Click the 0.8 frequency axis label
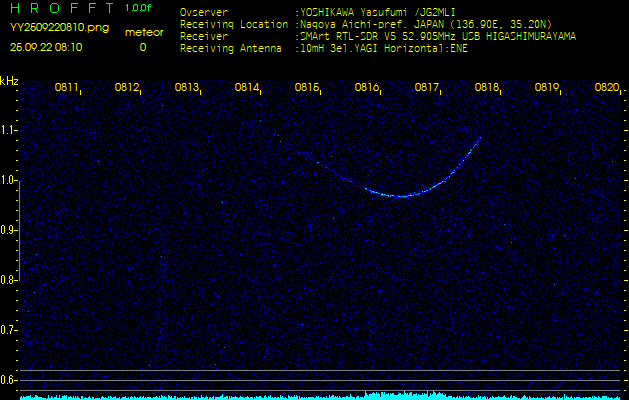629x400 pixels. click(10, 280)
